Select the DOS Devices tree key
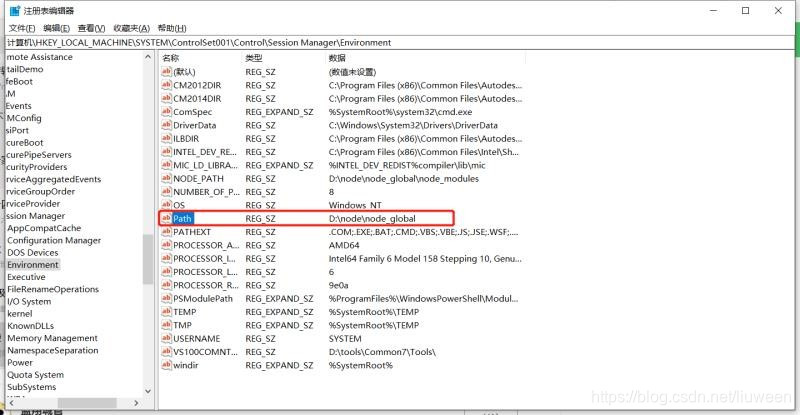The image size is (800, 415). click(x=33, y=252)
